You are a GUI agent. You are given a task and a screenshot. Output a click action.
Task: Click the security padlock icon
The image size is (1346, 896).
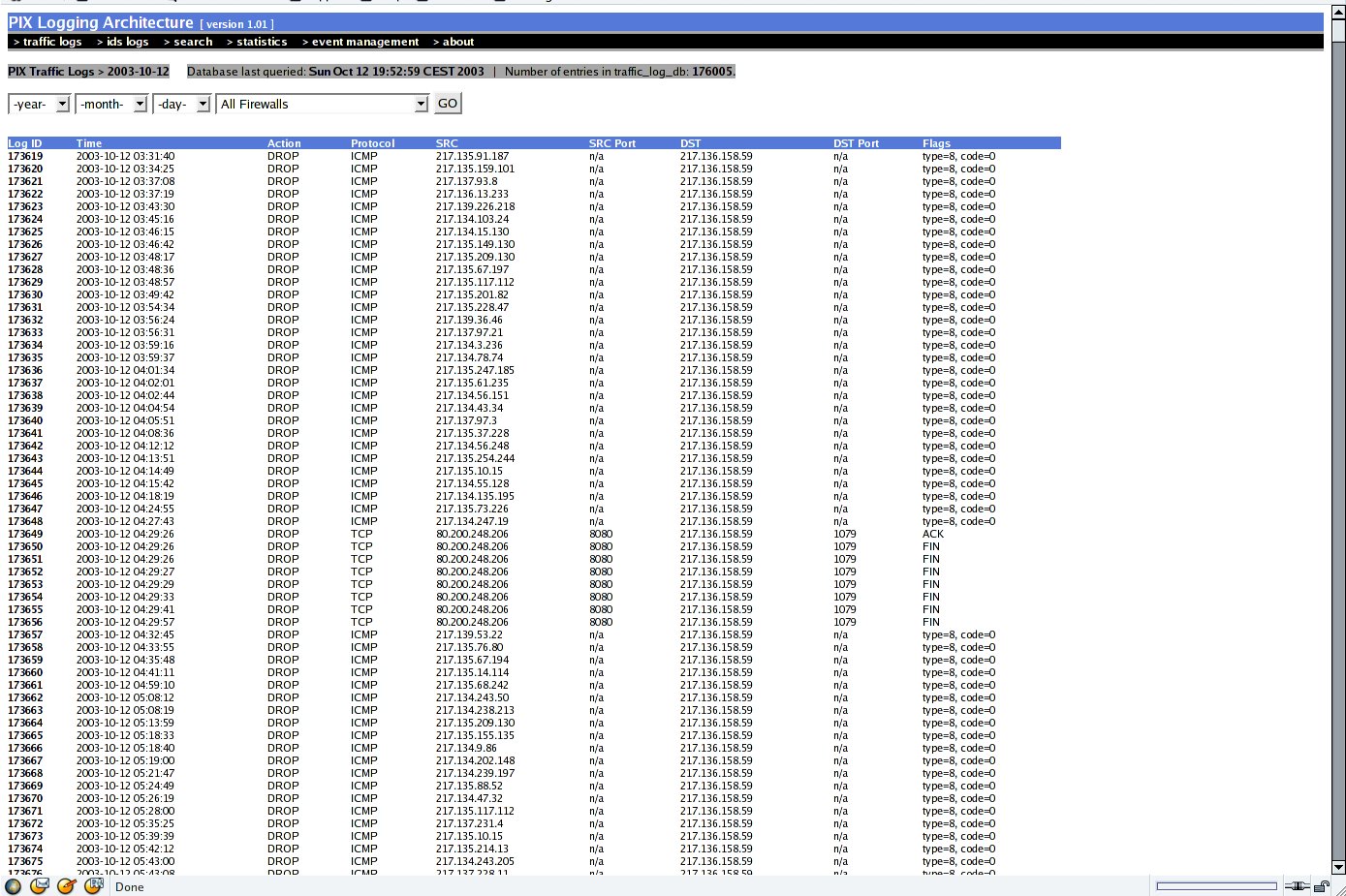pyautogui.click(x=1322, y=886)
